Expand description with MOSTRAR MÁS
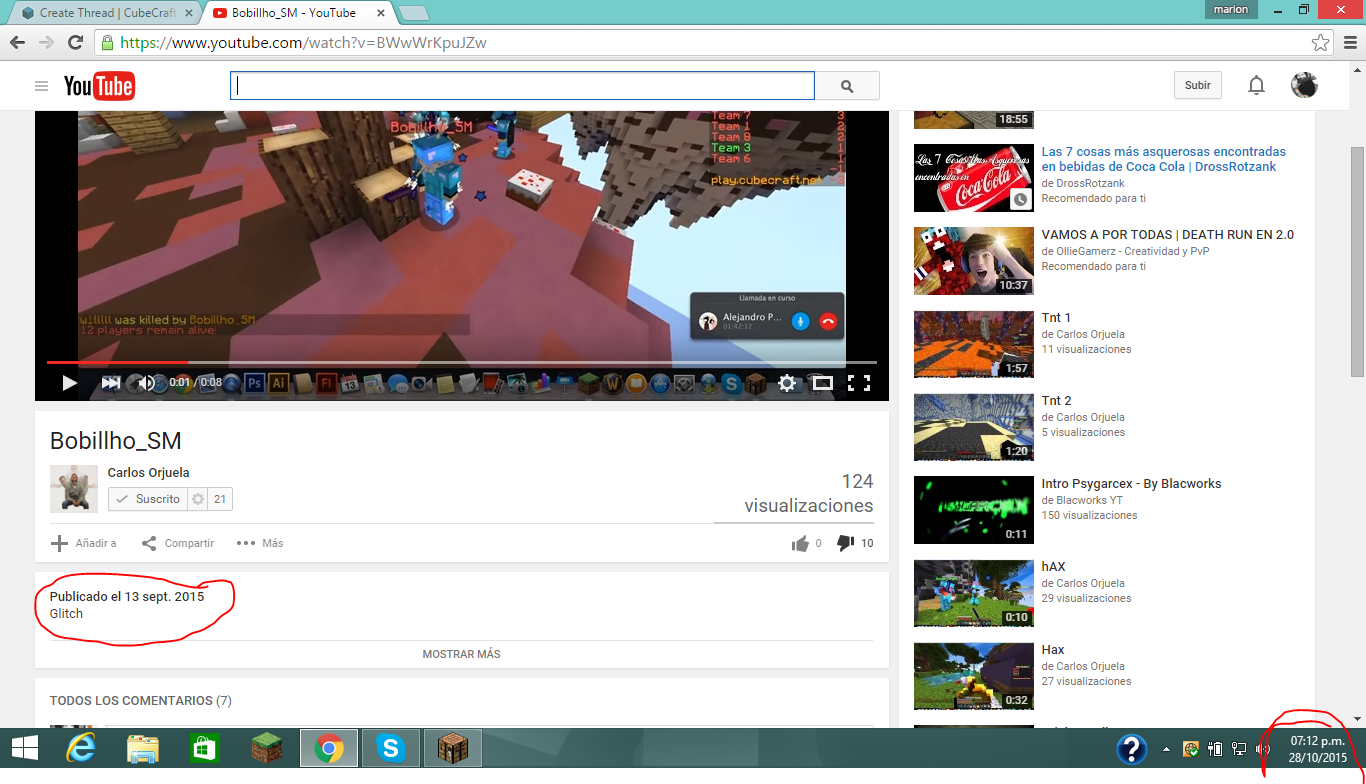1366x784 pixels. 461,654
